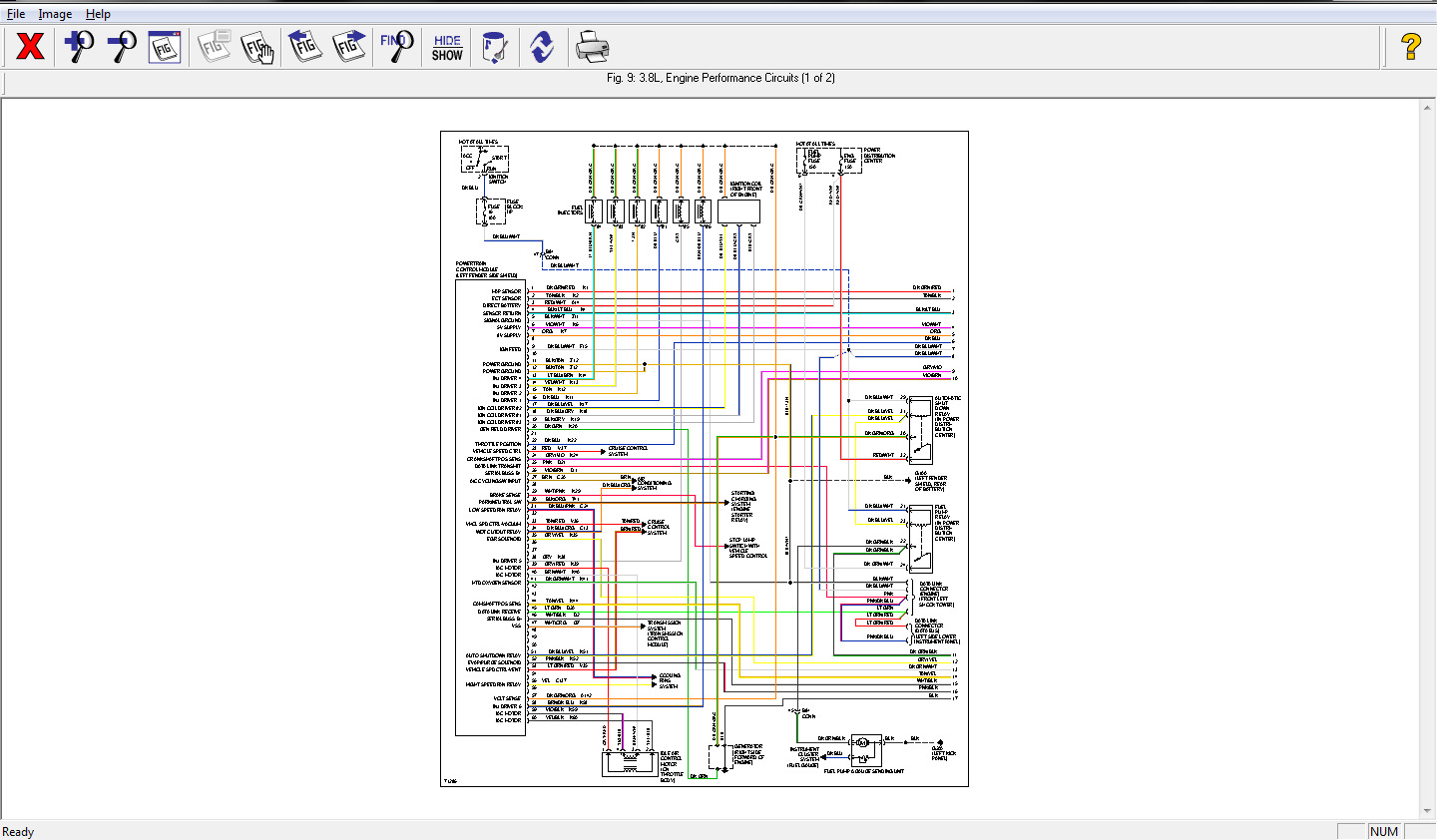Screen dimensions: 1437x840
Task: Click the 'NUM' status bar indicator
Action: 1383,832
